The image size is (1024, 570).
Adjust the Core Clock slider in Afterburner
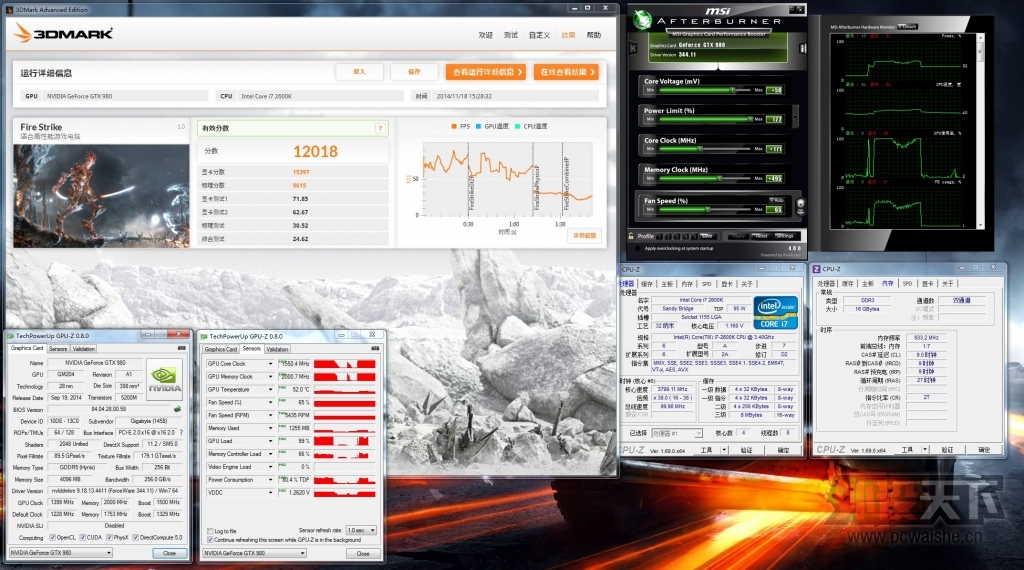(702, 149)
